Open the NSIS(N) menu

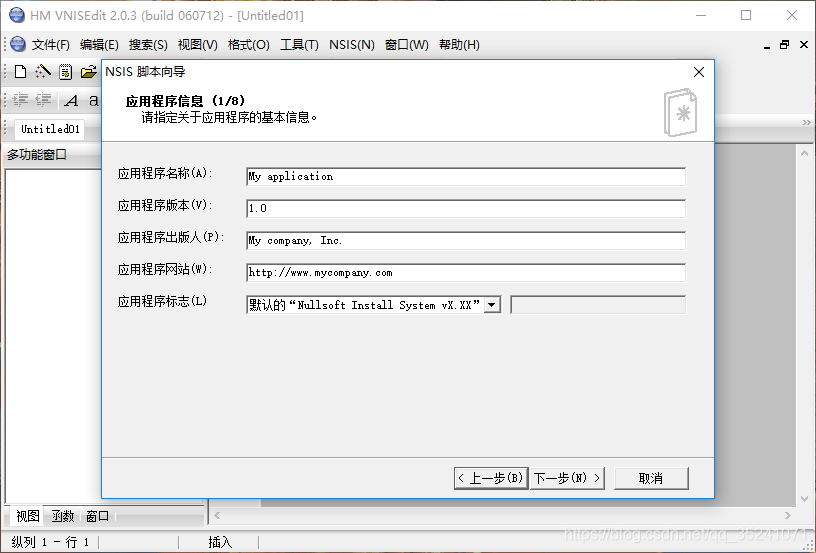pyautogui.click(x=352, y=45)
